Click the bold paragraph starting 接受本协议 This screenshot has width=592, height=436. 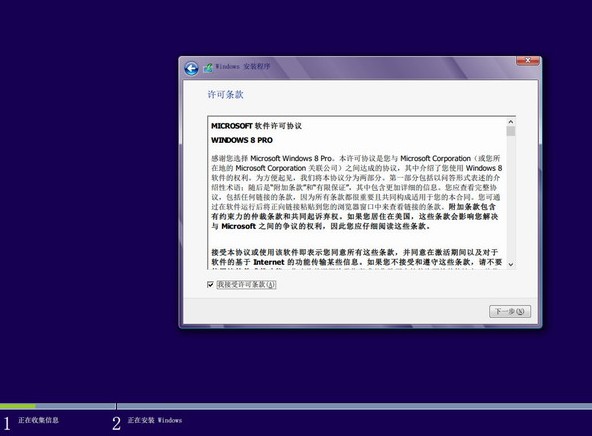356,257
